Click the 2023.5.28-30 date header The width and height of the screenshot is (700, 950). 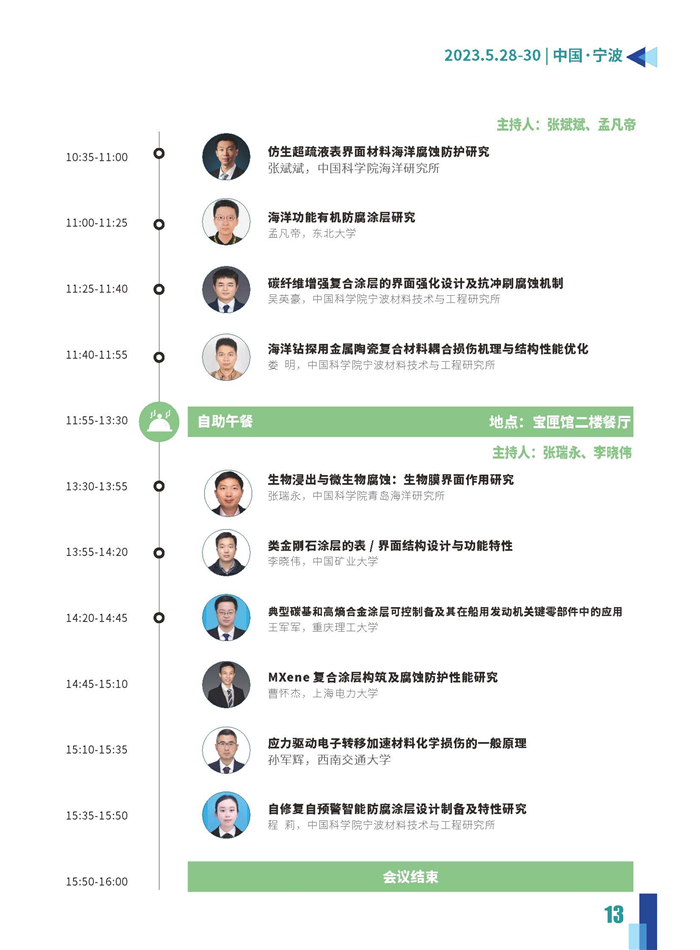[x=492, y=55]
